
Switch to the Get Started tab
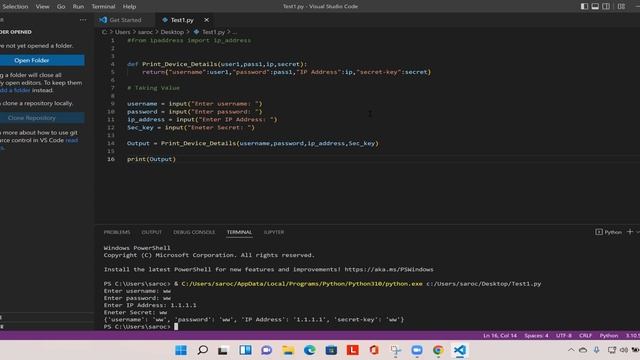point(125,20)
